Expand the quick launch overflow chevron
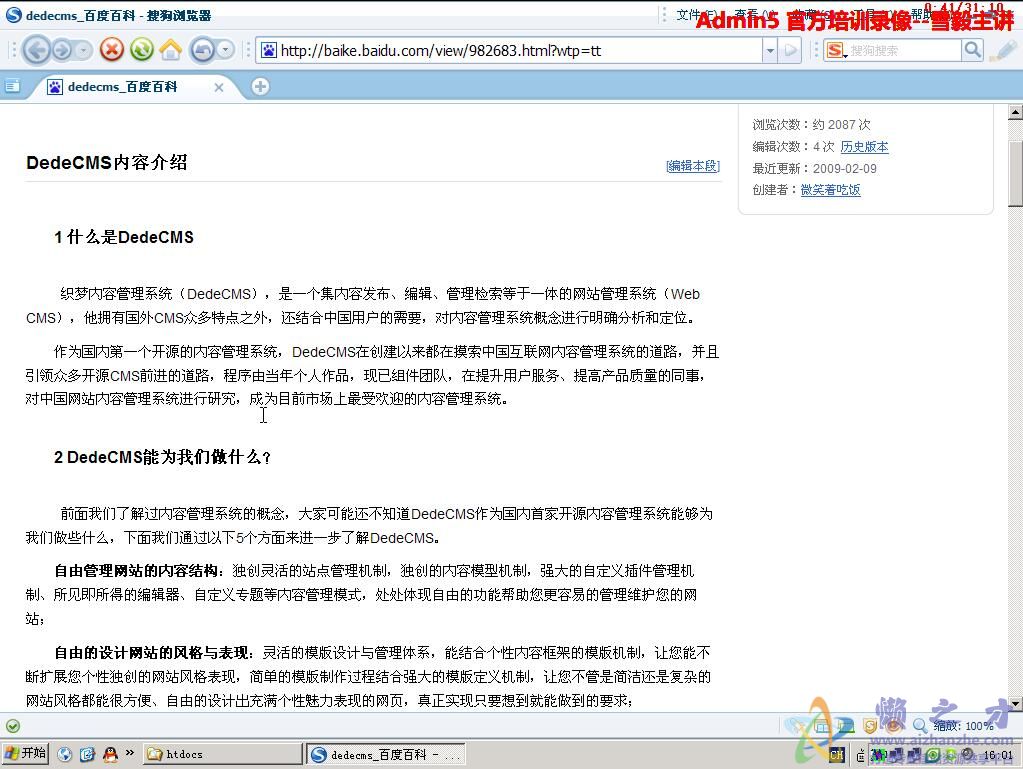This screenshot has width=1023, height=769. coord(129,753)
